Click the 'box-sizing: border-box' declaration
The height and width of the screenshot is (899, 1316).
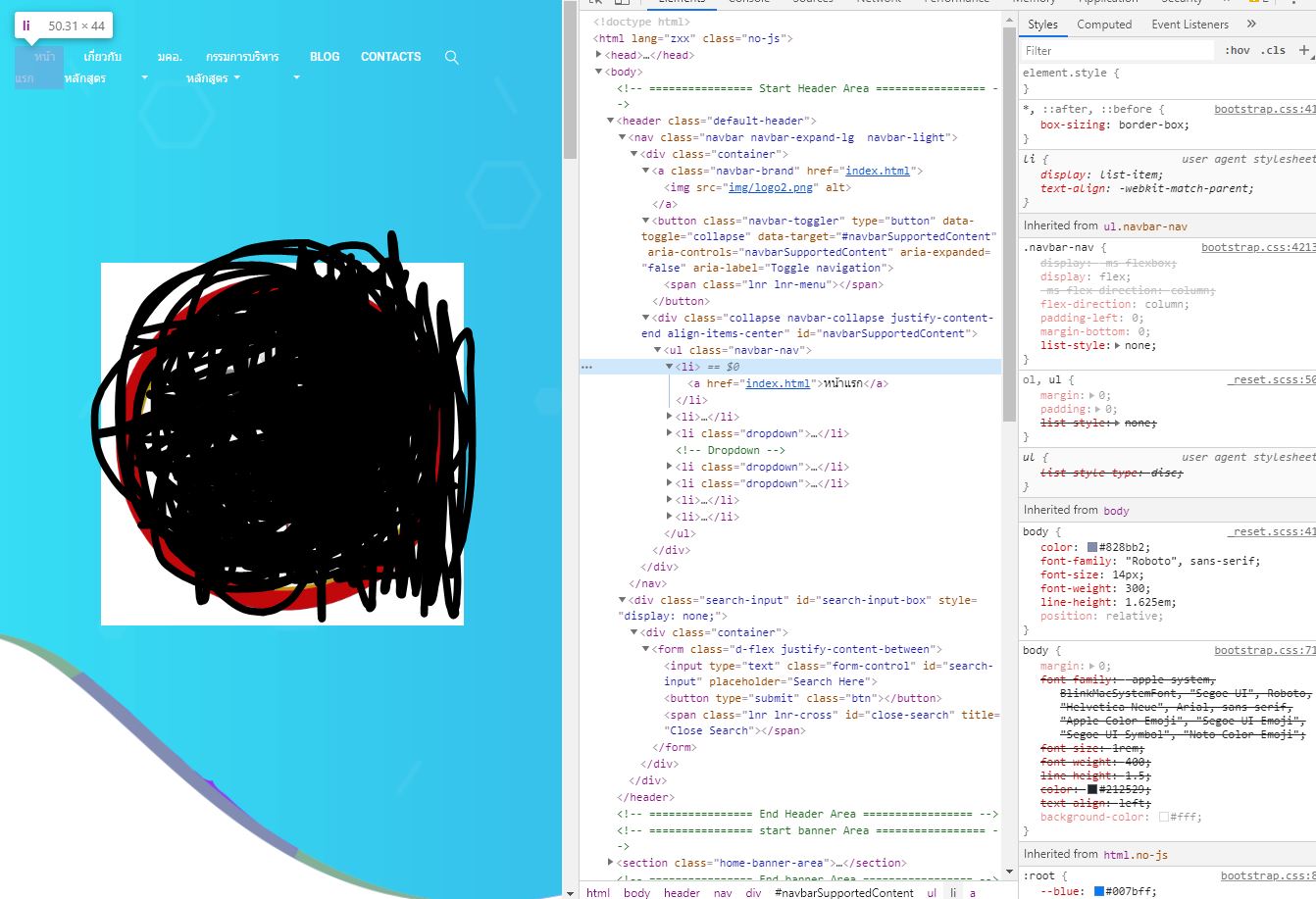pos(1114,125)
